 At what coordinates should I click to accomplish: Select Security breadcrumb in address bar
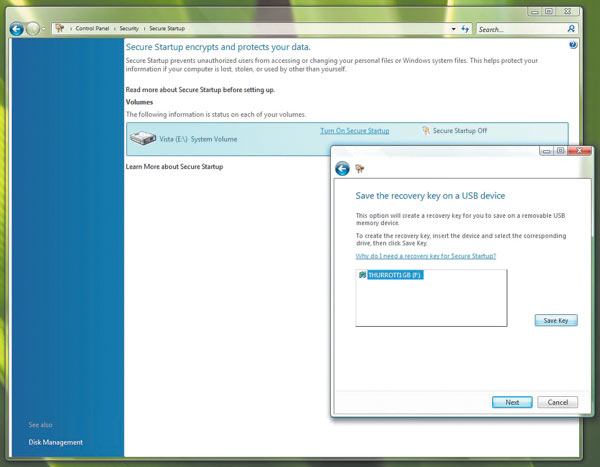(x=129, y=28)
